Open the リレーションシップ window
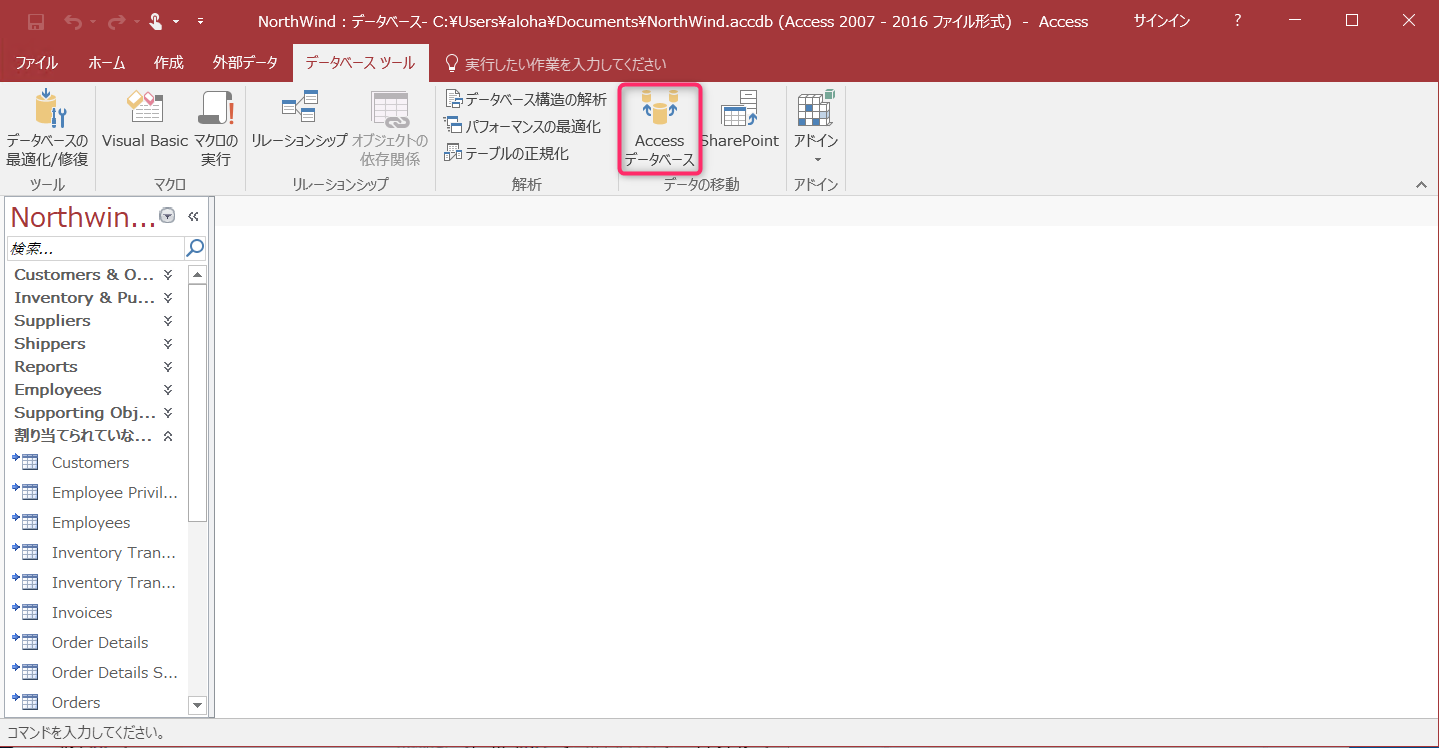This screenshot has width=1439, height=748. (300, 127)
